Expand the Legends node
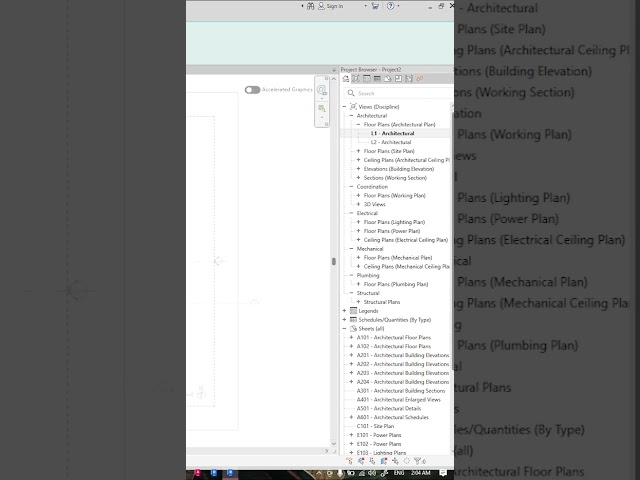The height and width of the screenshot is (480, 640). 344,311
